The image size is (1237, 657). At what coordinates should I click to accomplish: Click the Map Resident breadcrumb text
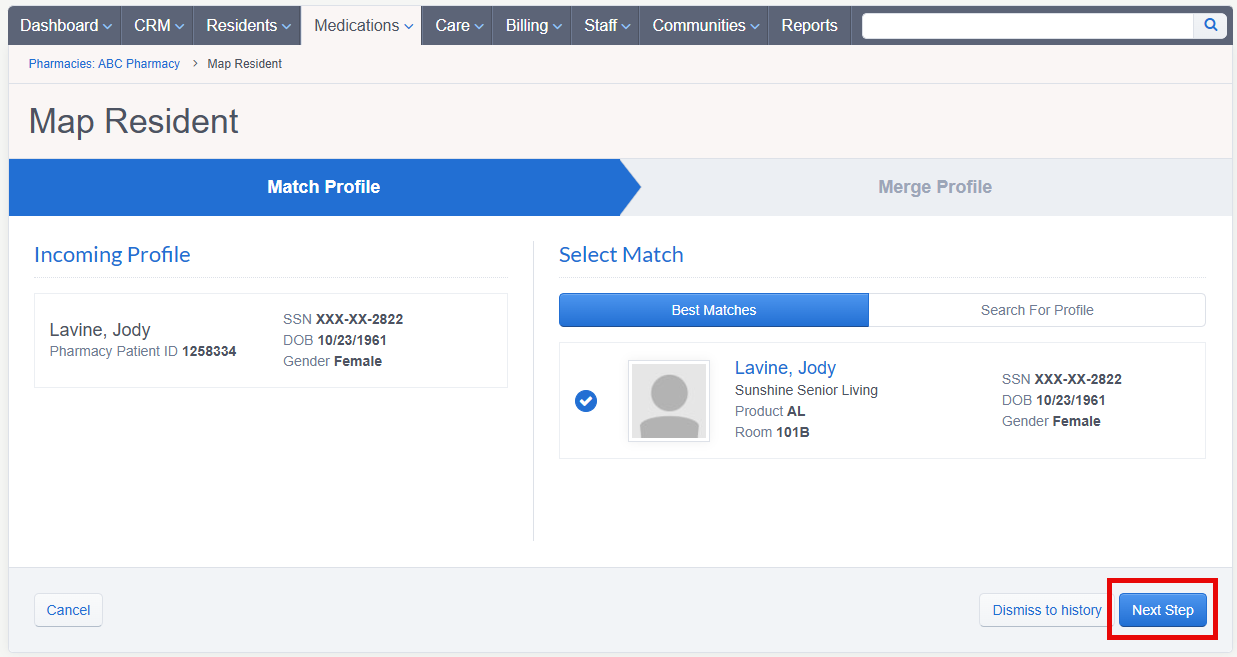pos(245,64)
